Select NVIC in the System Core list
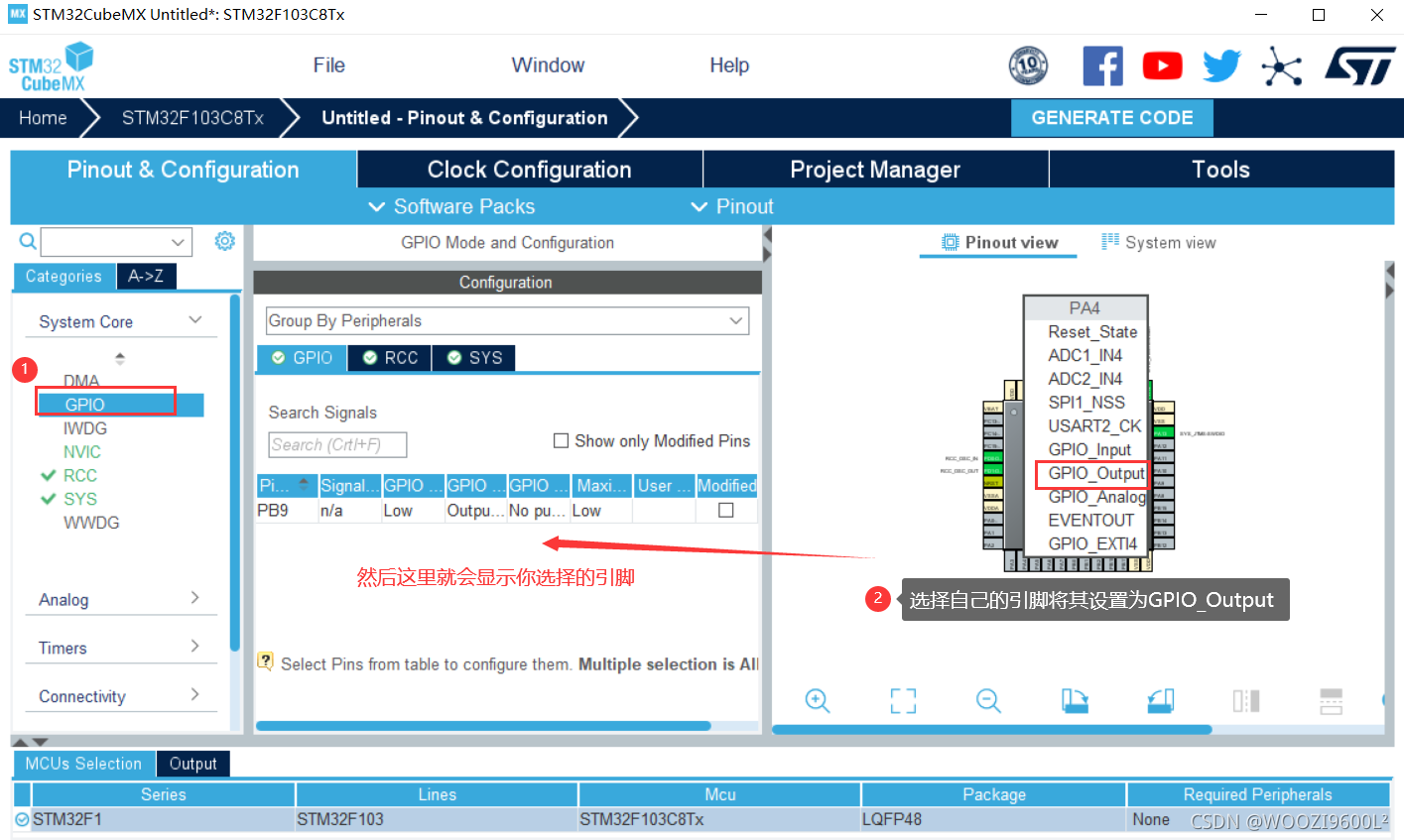This screenshot has height=840, width=1404. click(82, 451)
